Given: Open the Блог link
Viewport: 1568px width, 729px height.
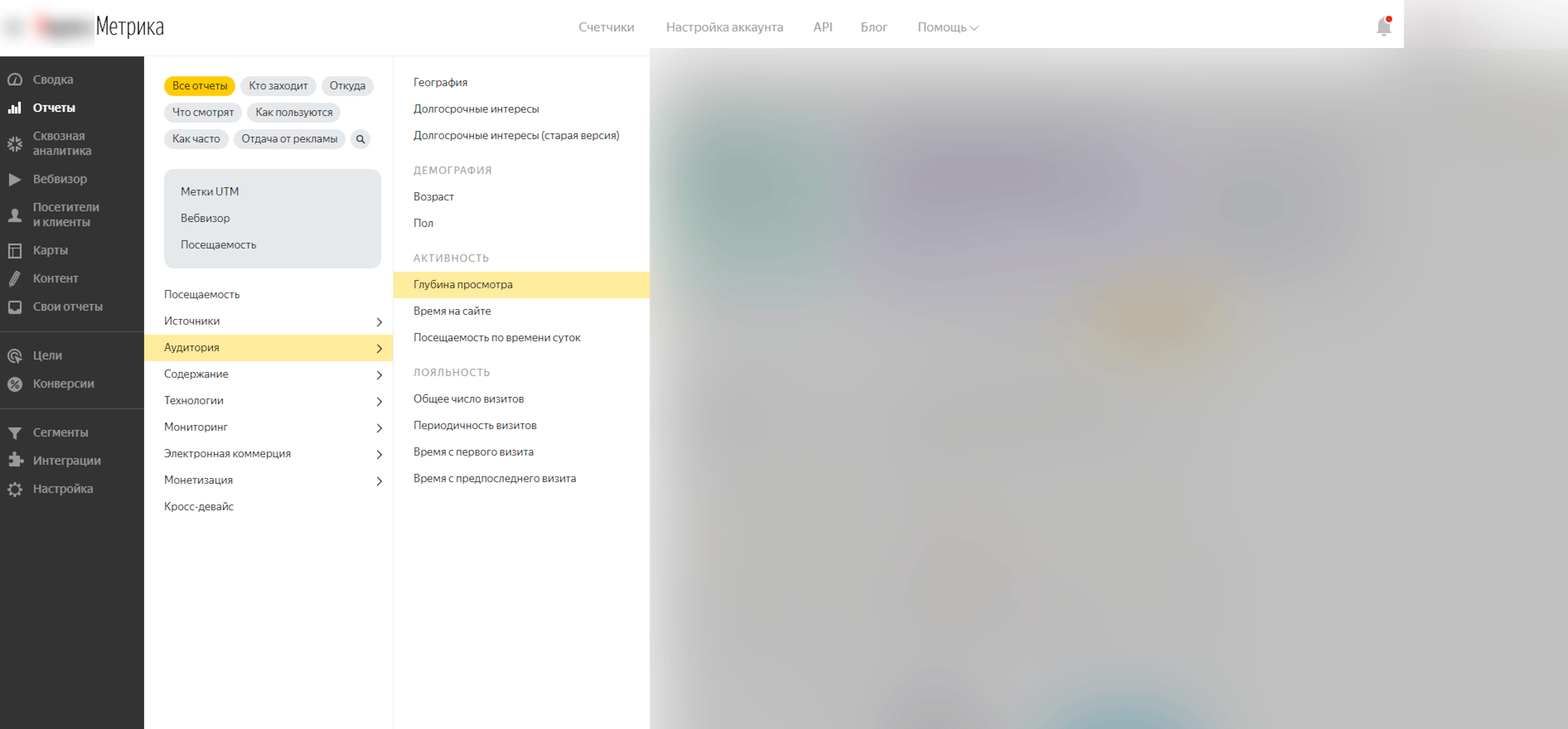Looking at the screenshot, I should pyautogui.click(x=874, y=27).
